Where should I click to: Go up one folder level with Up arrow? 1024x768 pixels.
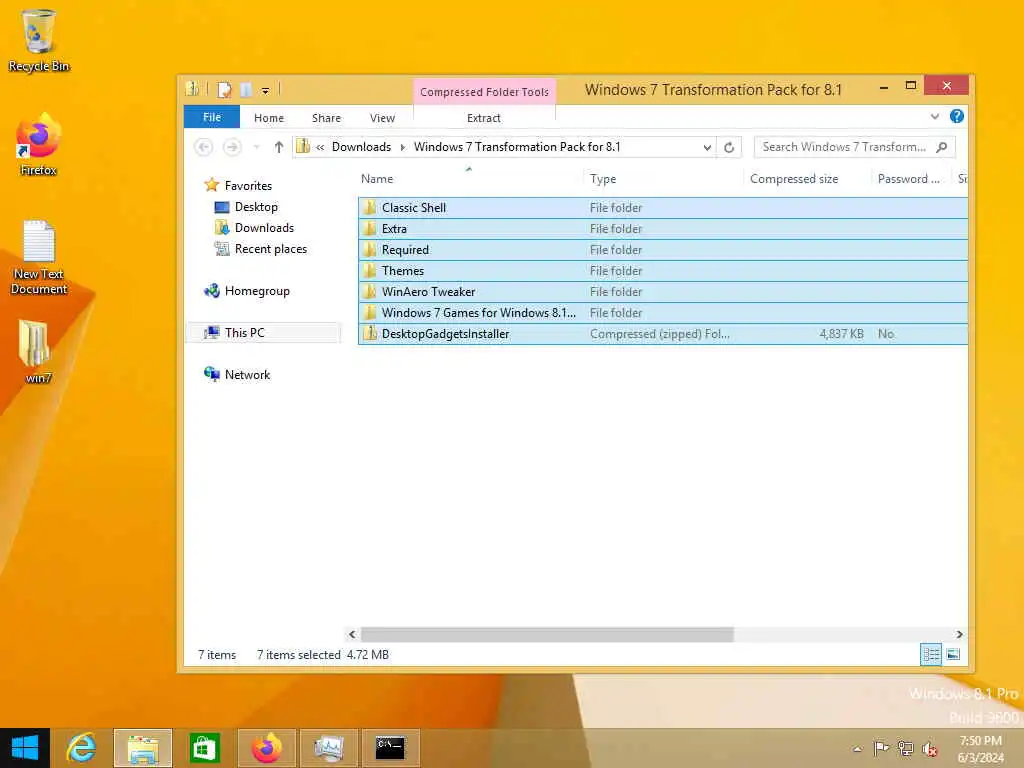click(x=279, y=148)
